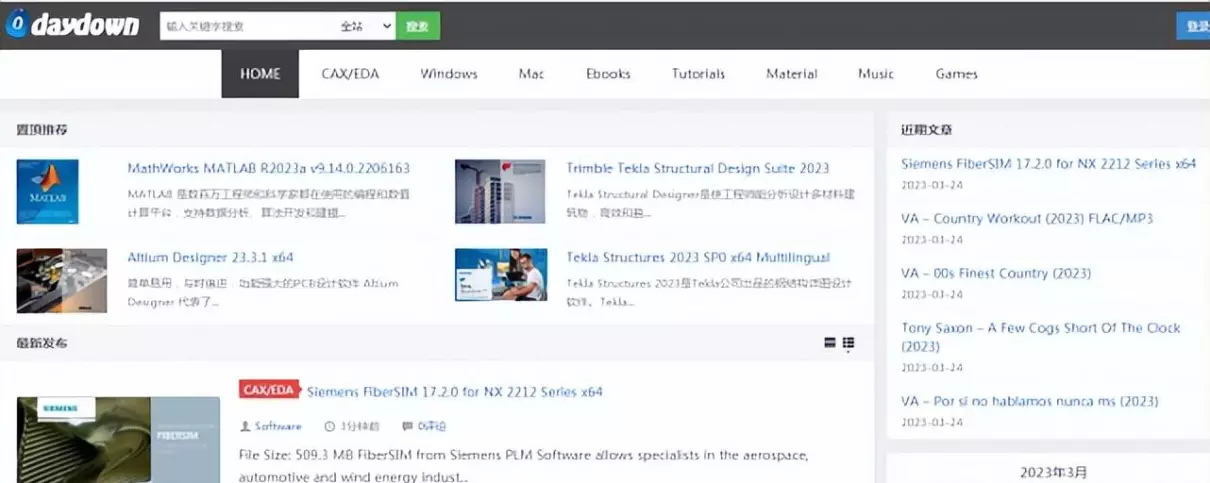Open the Ebooks menu

[608, 74]
